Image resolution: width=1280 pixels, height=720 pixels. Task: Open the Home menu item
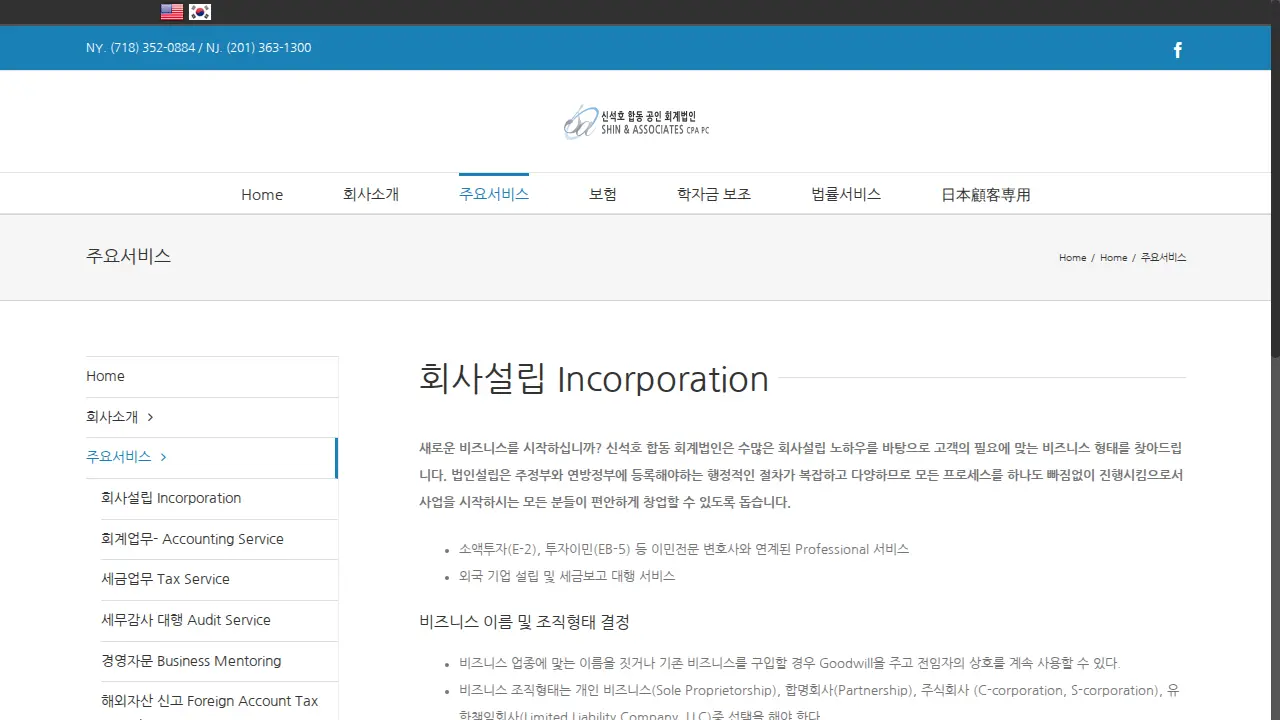point(262,195)
